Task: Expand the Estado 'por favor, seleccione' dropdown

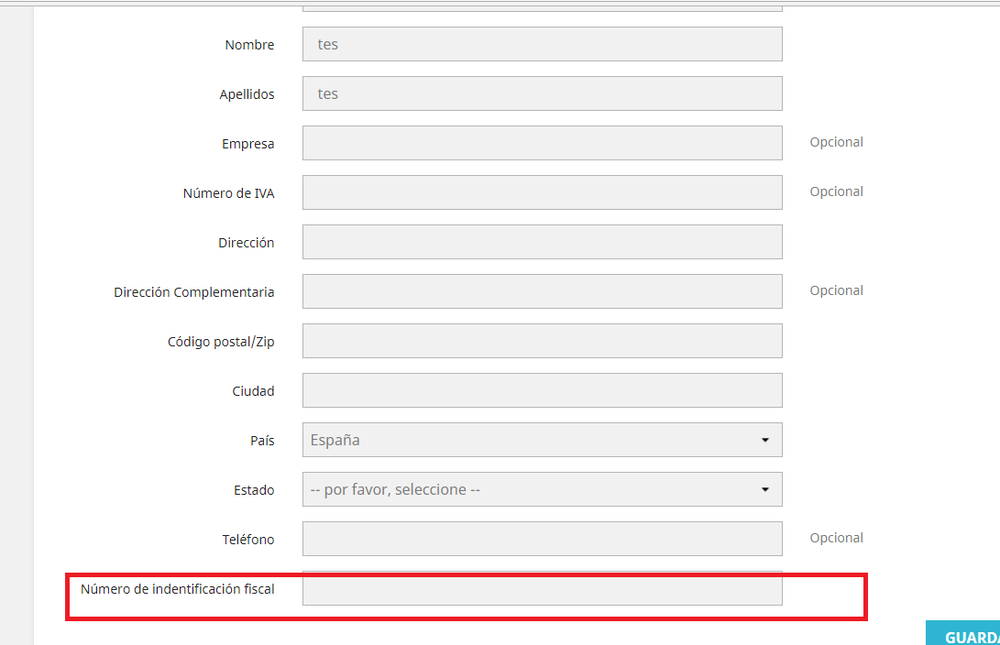Action: [542, 489]
